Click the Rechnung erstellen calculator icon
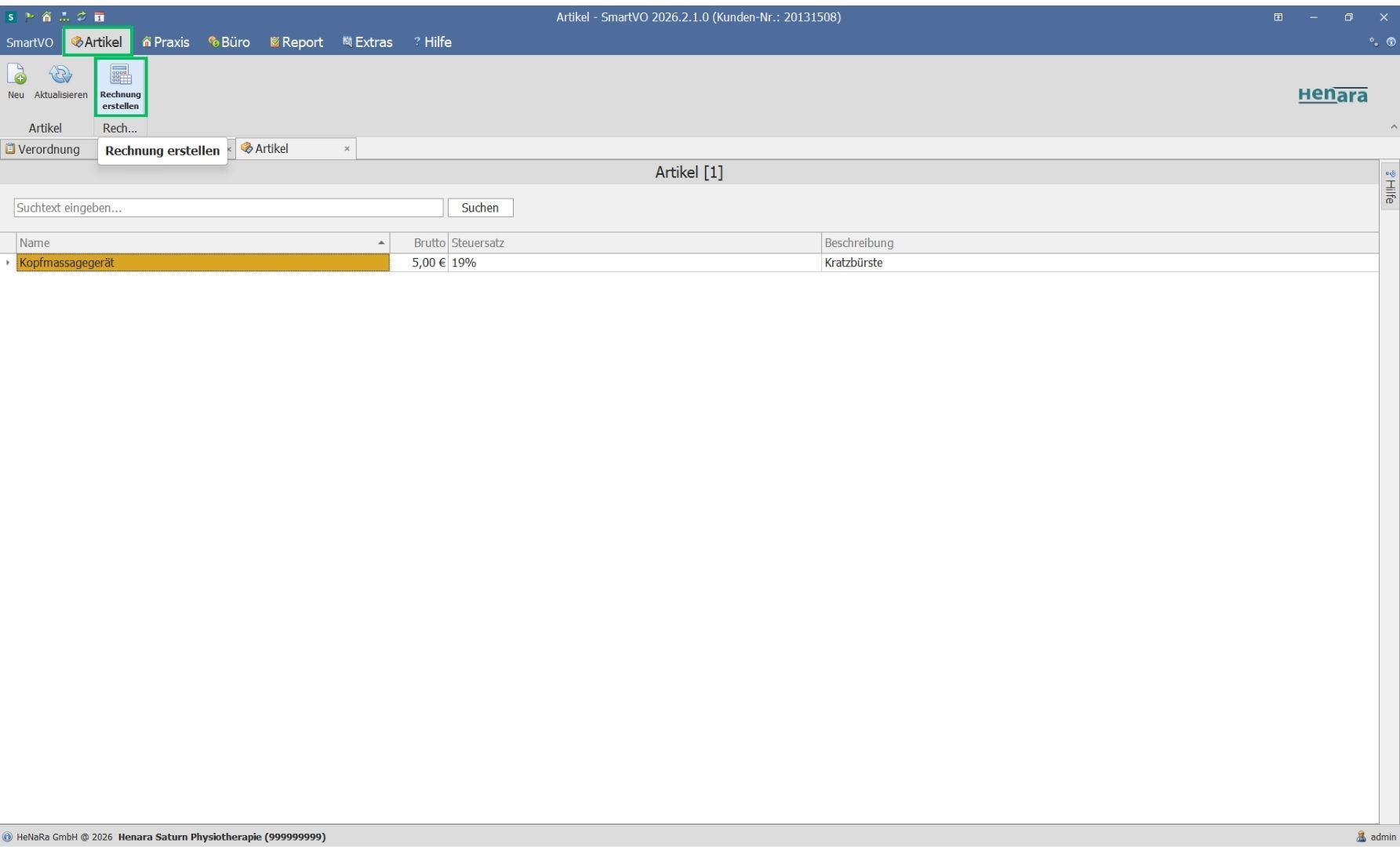Screen dimensions: 1400x847 click(121, 75)
